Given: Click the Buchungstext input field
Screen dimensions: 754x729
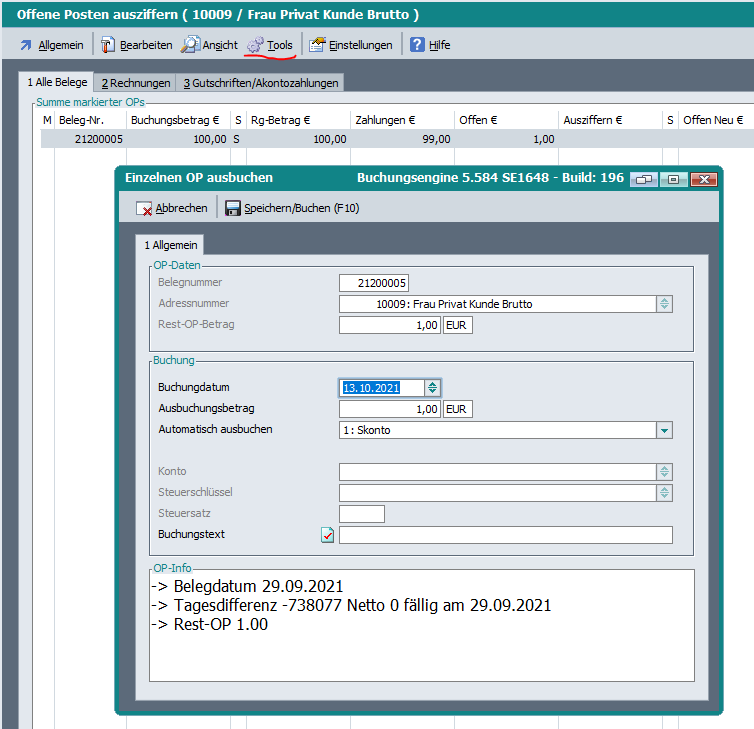Looking at the screenshot, I should [505, 535].
